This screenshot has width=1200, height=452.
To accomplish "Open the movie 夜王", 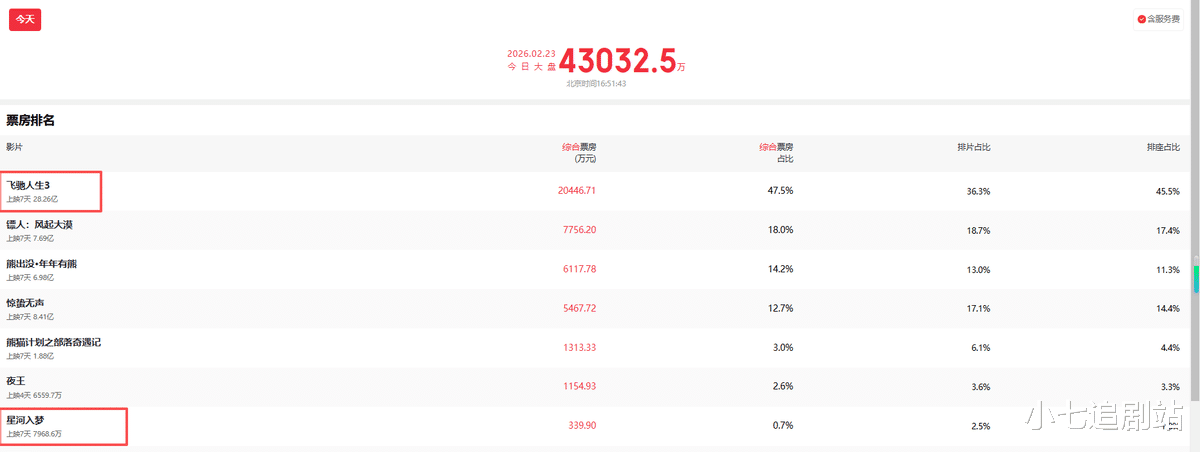I will pyautogui.click(x=16, y=381).
